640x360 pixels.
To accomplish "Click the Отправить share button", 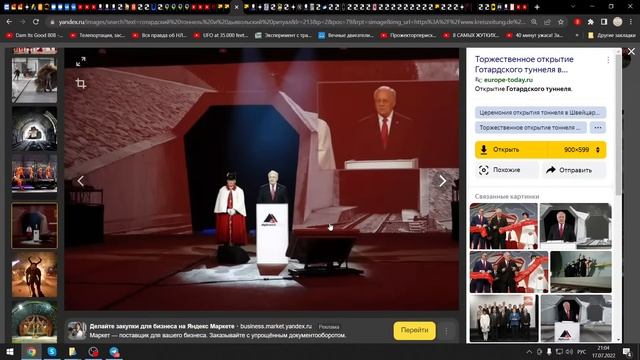I will pos(574,170).
